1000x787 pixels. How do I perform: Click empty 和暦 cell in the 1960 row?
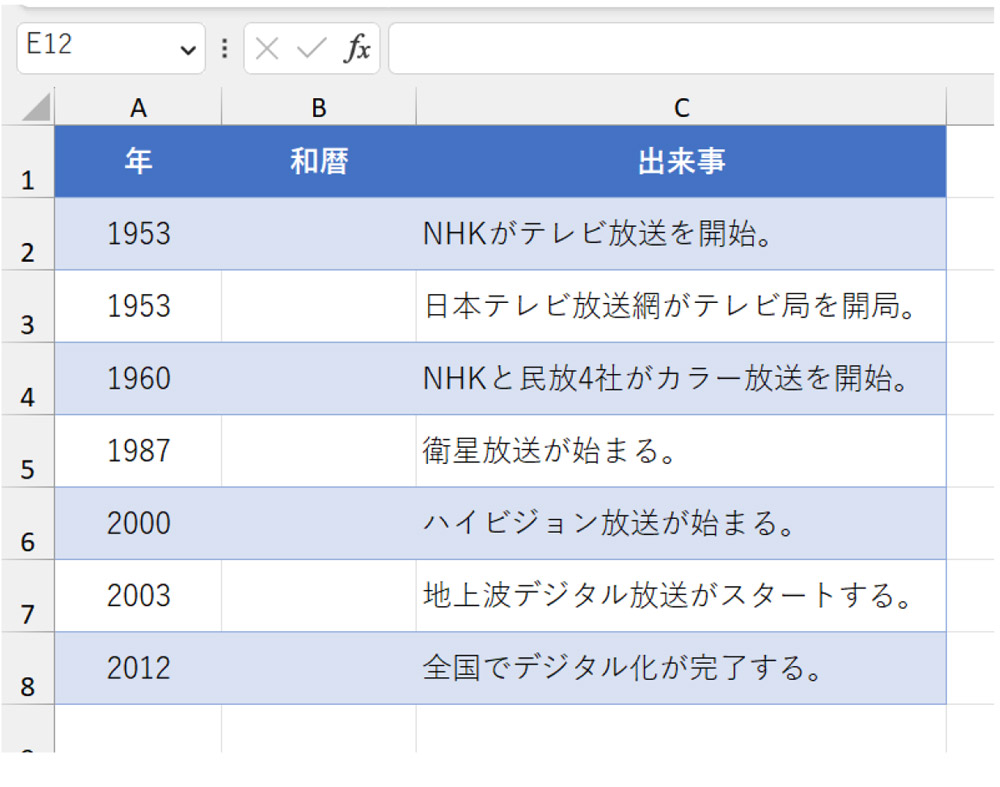coord(319,379)
